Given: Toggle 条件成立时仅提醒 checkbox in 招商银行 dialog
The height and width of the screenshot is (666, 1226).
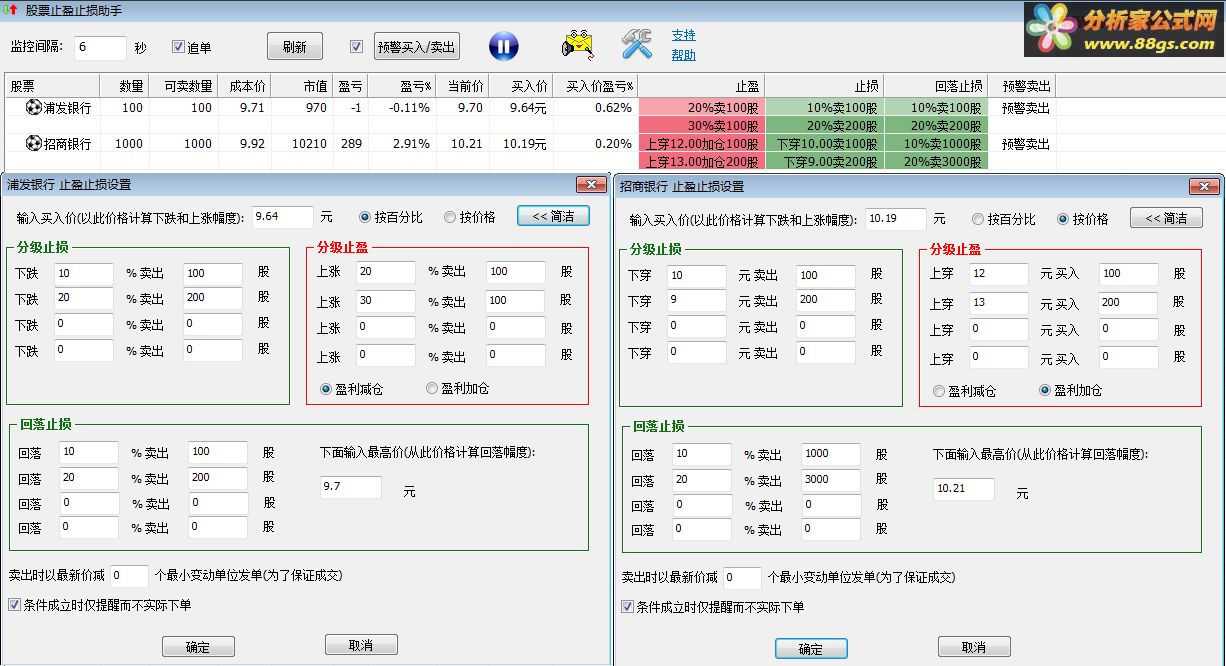Looking at the screenshot, I should point(627,607).
